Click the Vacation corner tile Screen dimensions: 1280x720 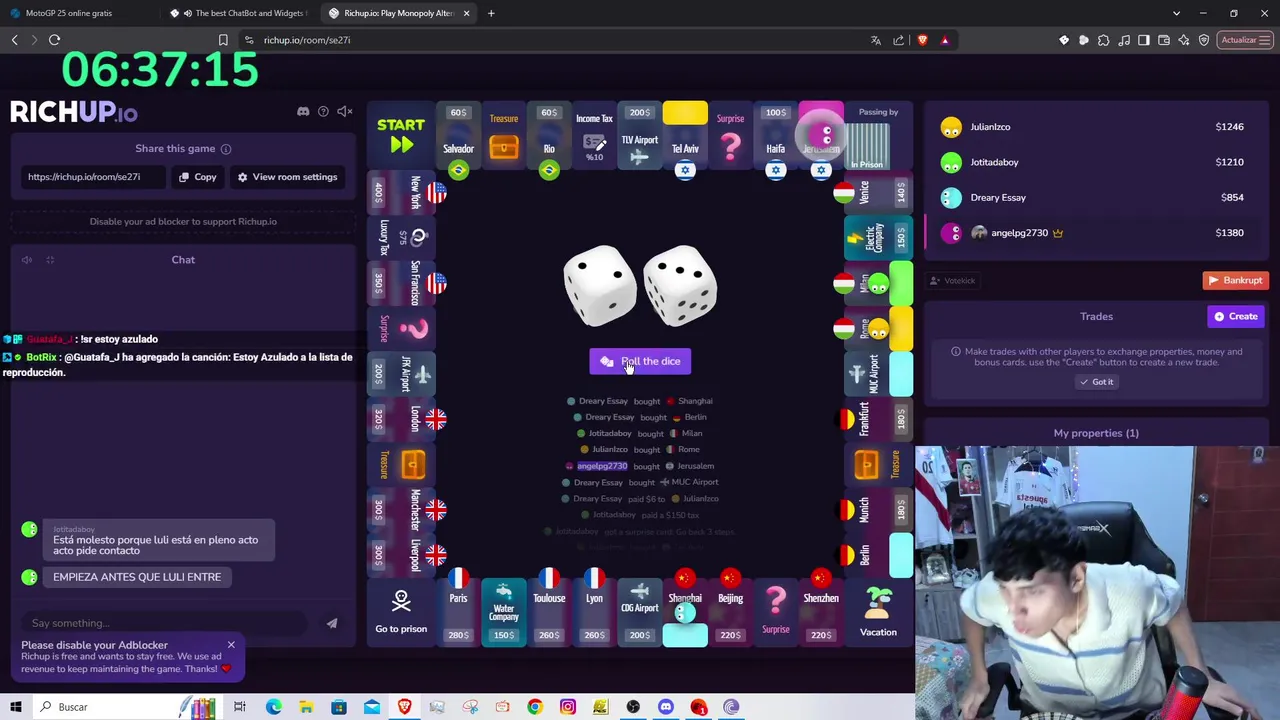(x=878, y=612)
